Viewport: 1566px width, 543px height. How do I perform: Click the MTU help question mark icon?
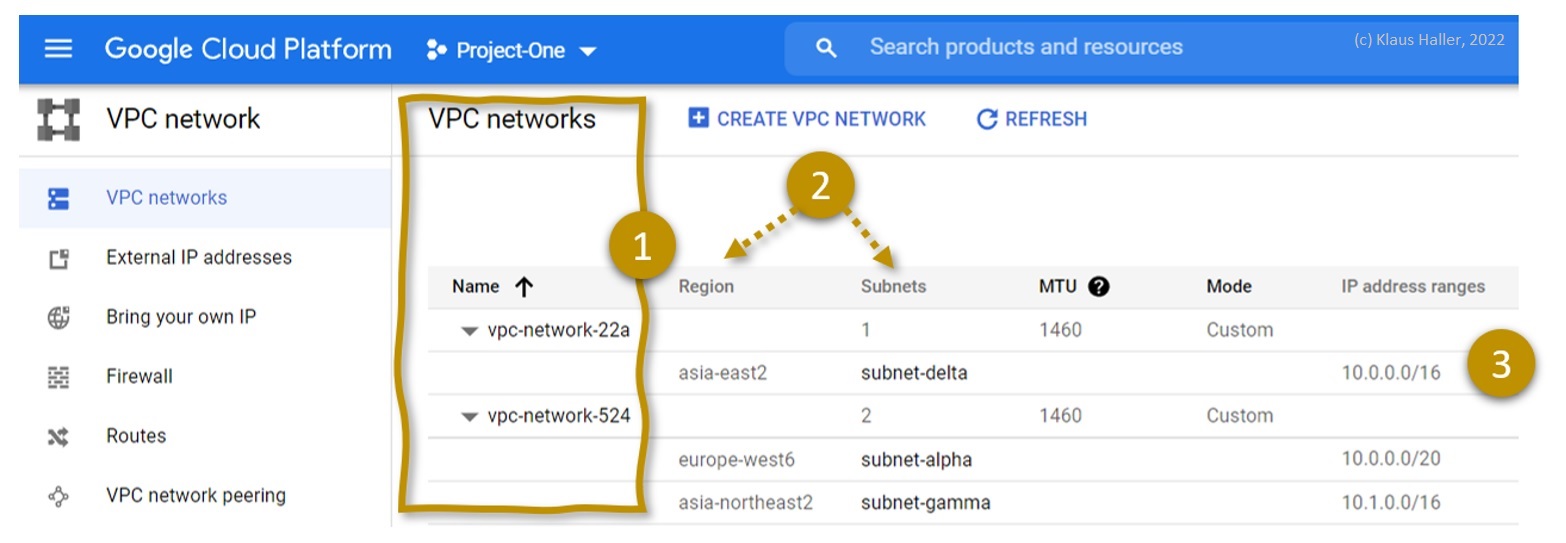(1099, 287)
